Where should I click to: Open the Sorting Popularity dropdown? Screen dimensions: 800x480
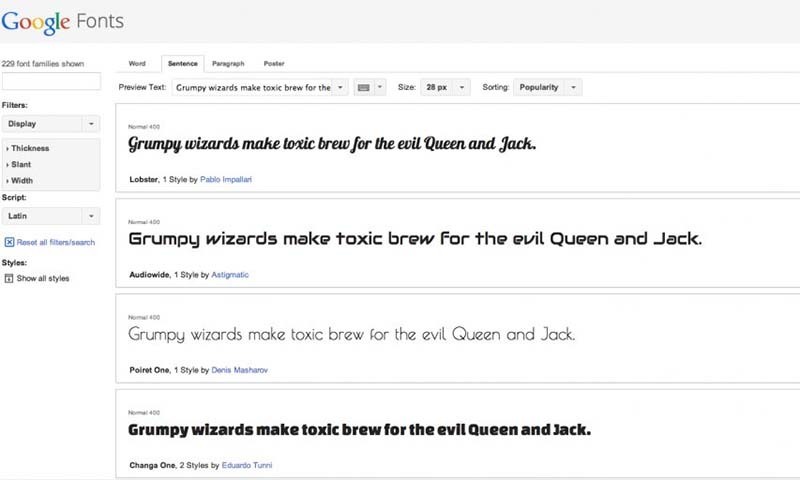(x=547, y=87)
